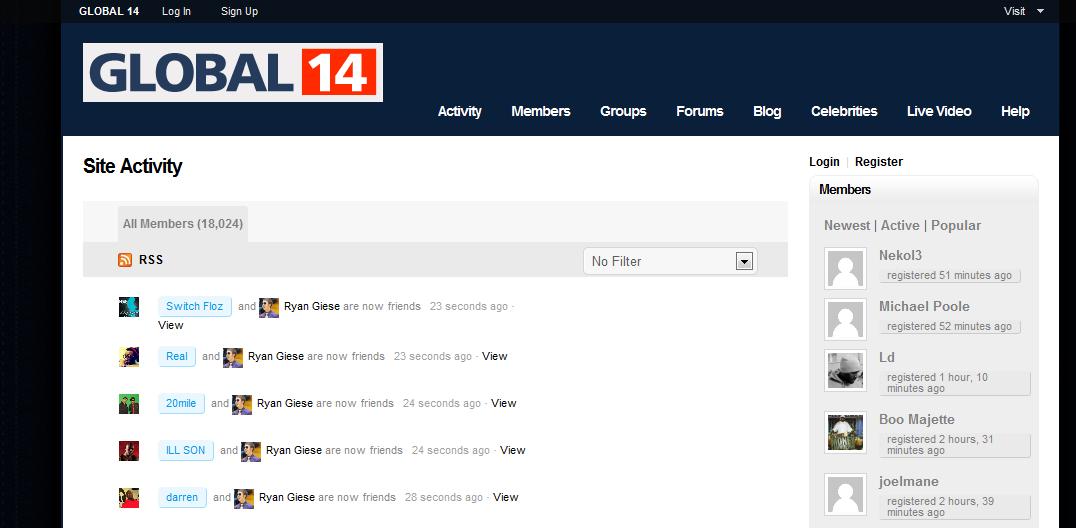Click Ryan Giese avatar in 20mile row
Image resolution: width=1076 pixels, height=528 pixels.
click(x=242, y=404)
